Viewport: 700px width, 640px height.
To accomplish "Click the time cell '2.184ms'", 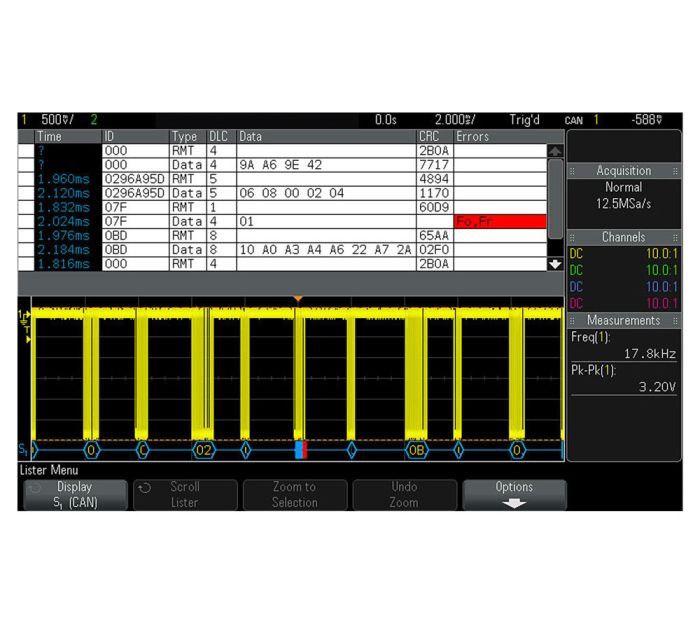I will tap(63, 250).
